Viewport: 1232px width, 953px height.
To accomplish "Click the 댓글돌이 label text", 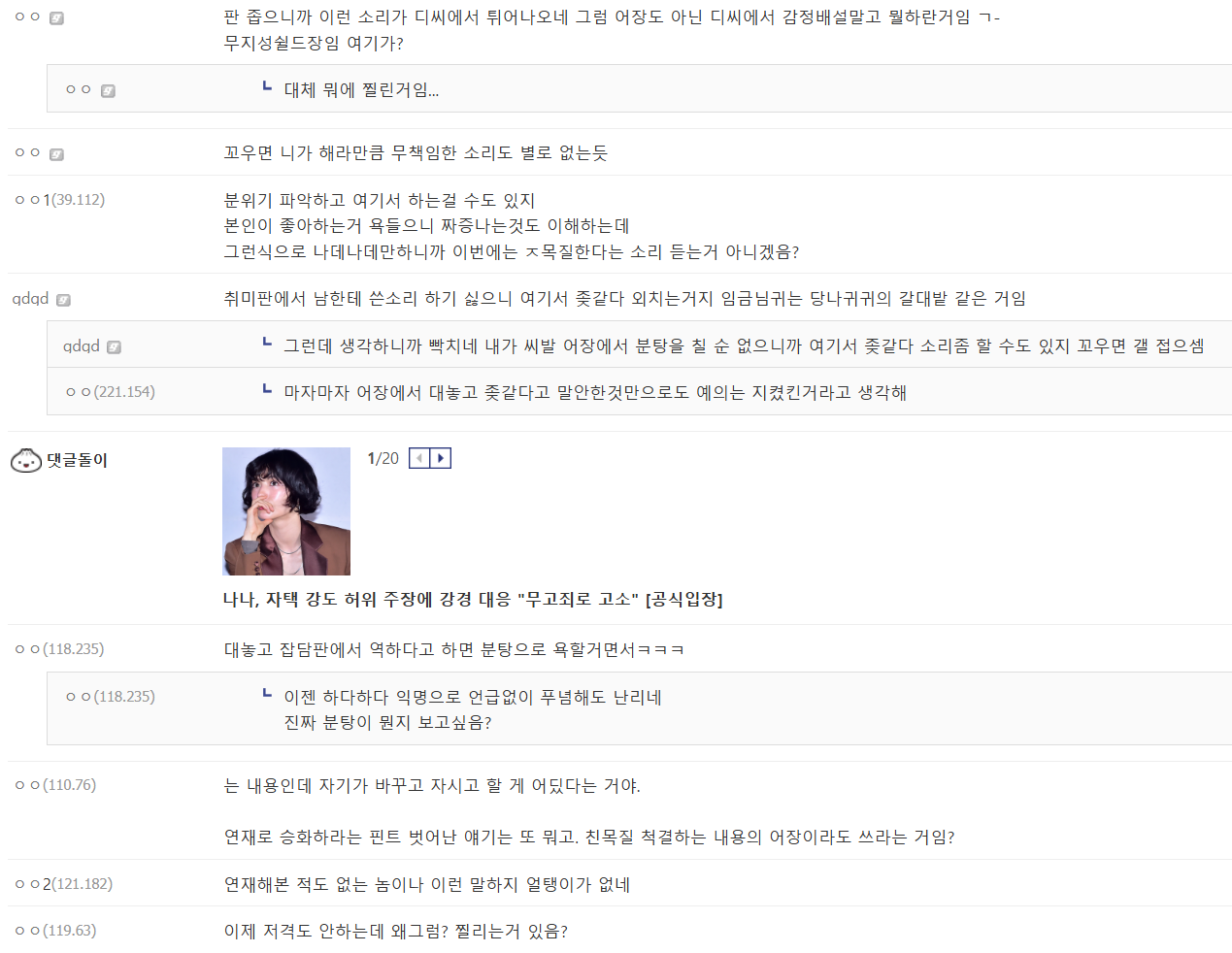I will (x=78, y=460).
